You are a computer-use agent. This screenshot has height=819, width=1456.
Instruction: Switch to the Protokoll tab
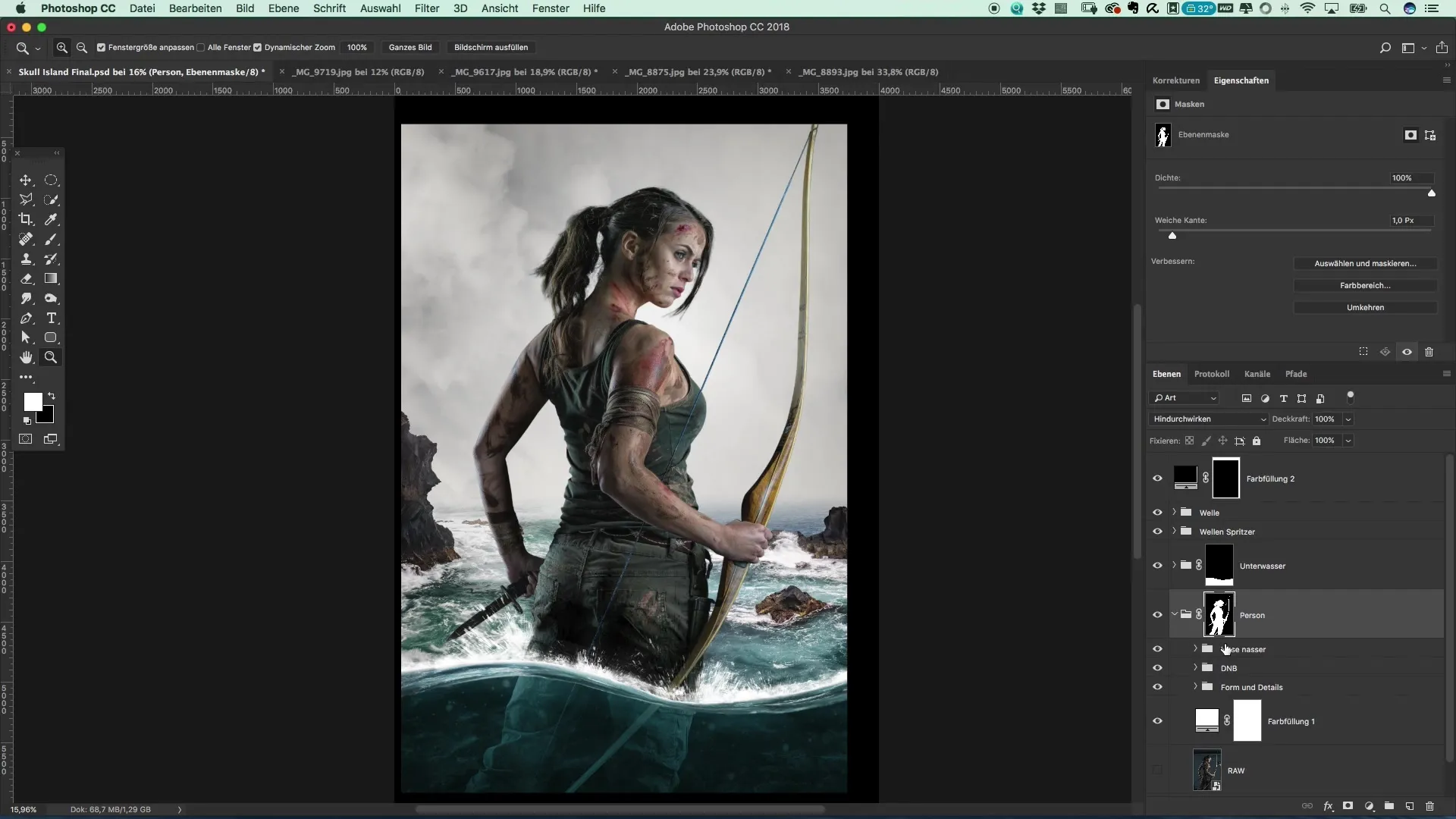1211,374
